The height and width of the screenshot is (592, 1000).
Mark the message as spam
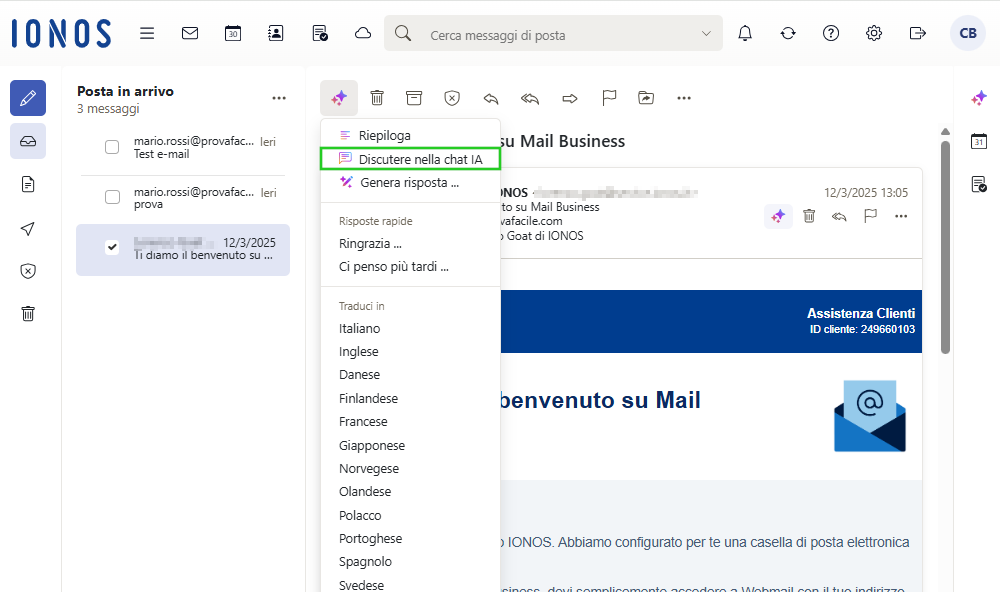pyautogui.click(x=452, y=98)
